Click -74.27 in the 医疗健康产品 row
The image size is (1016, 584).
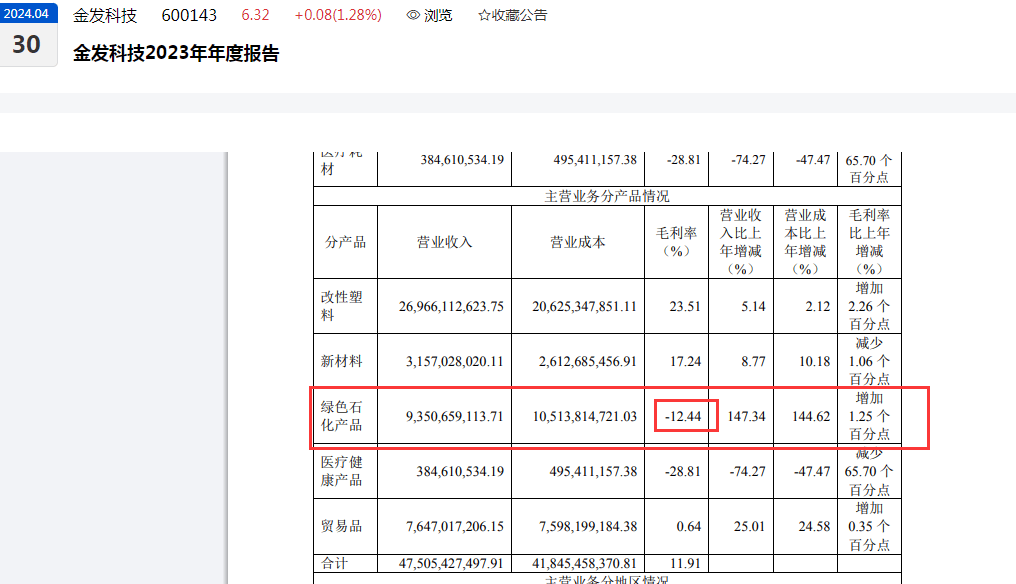pos(748,472)
